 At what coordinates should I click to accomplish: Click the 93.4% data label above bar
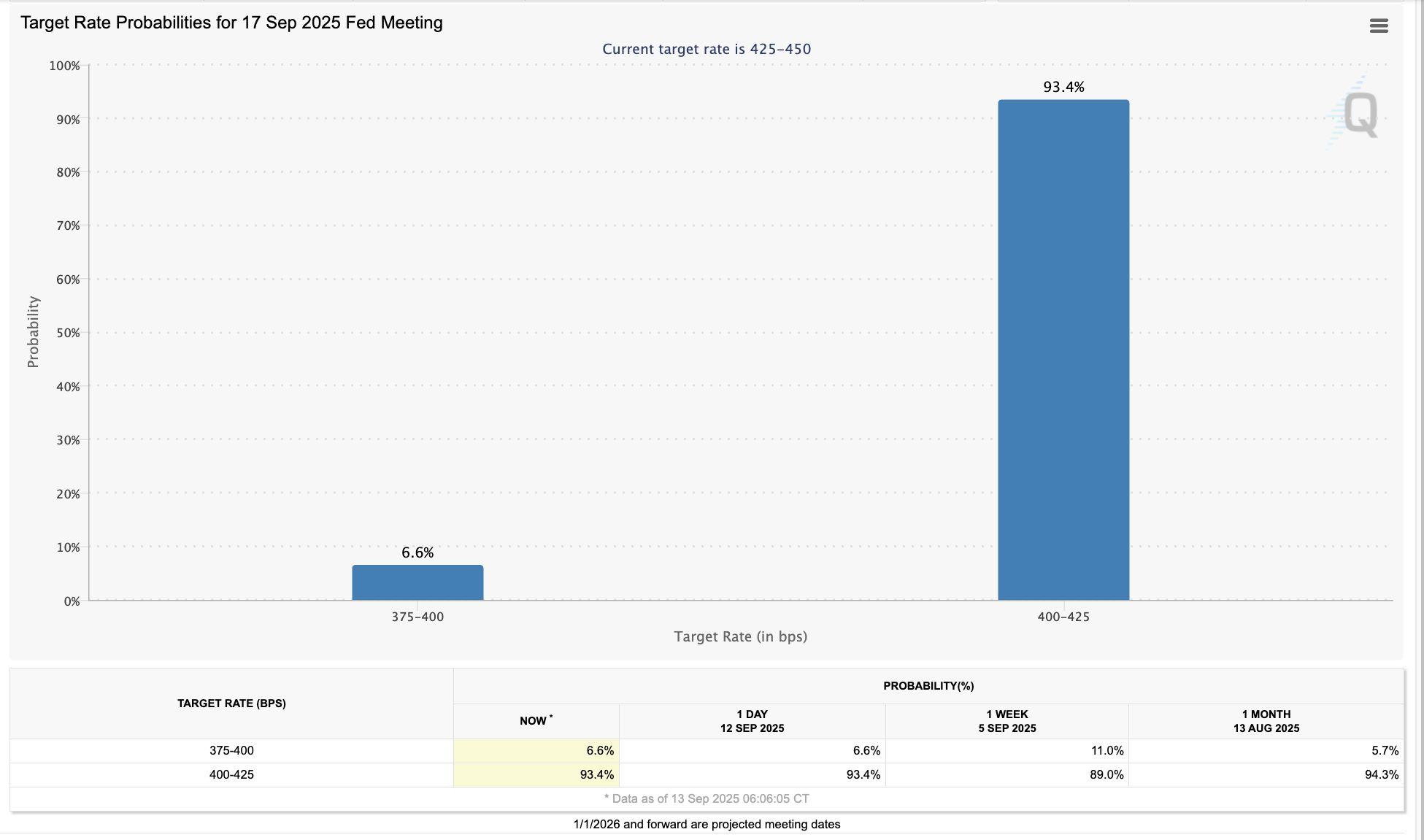point(1063,87)
